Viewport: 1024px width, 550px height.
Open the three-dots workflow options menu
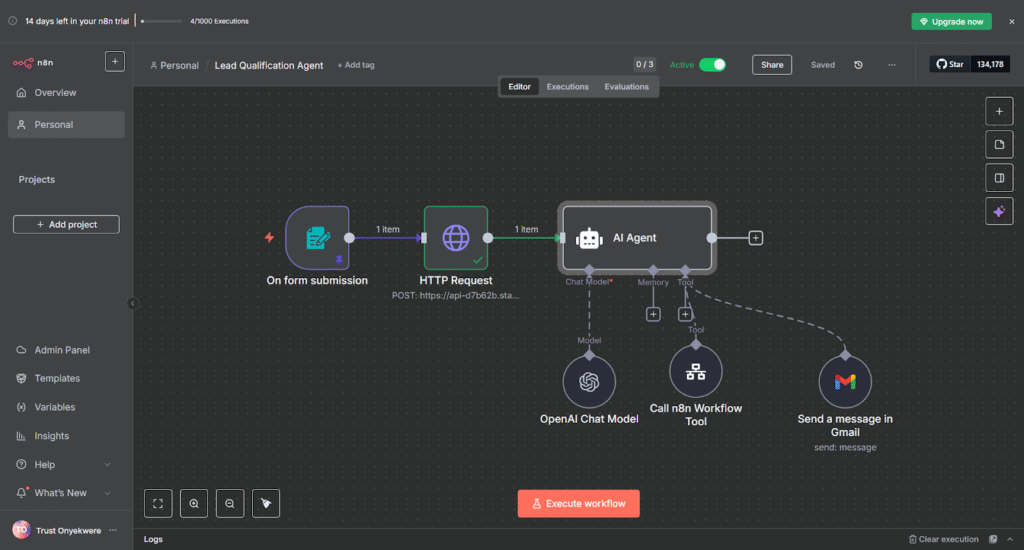coord(892,65)
